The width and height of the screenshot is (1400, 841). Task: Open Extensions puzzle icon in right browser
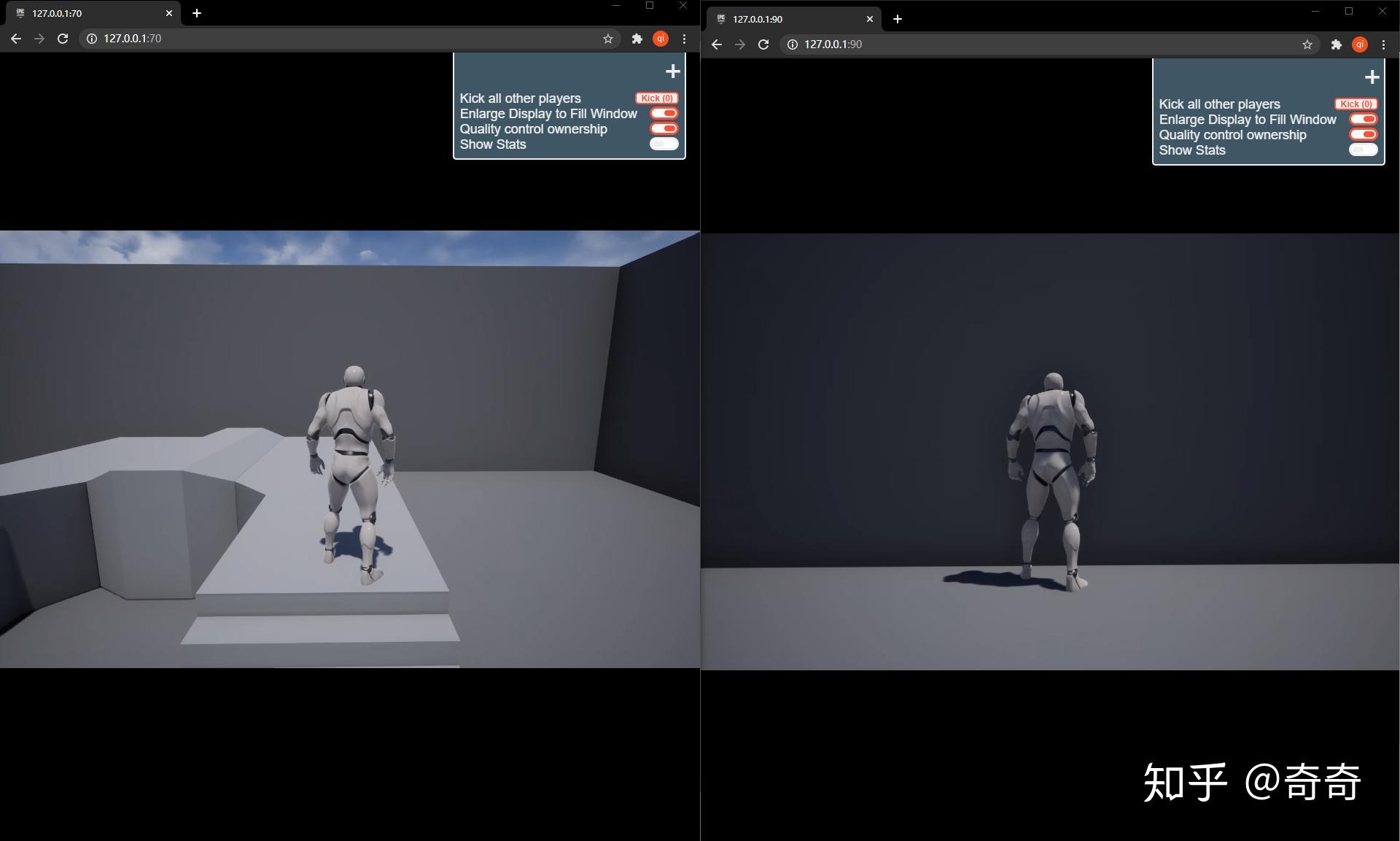point(1336,44)
